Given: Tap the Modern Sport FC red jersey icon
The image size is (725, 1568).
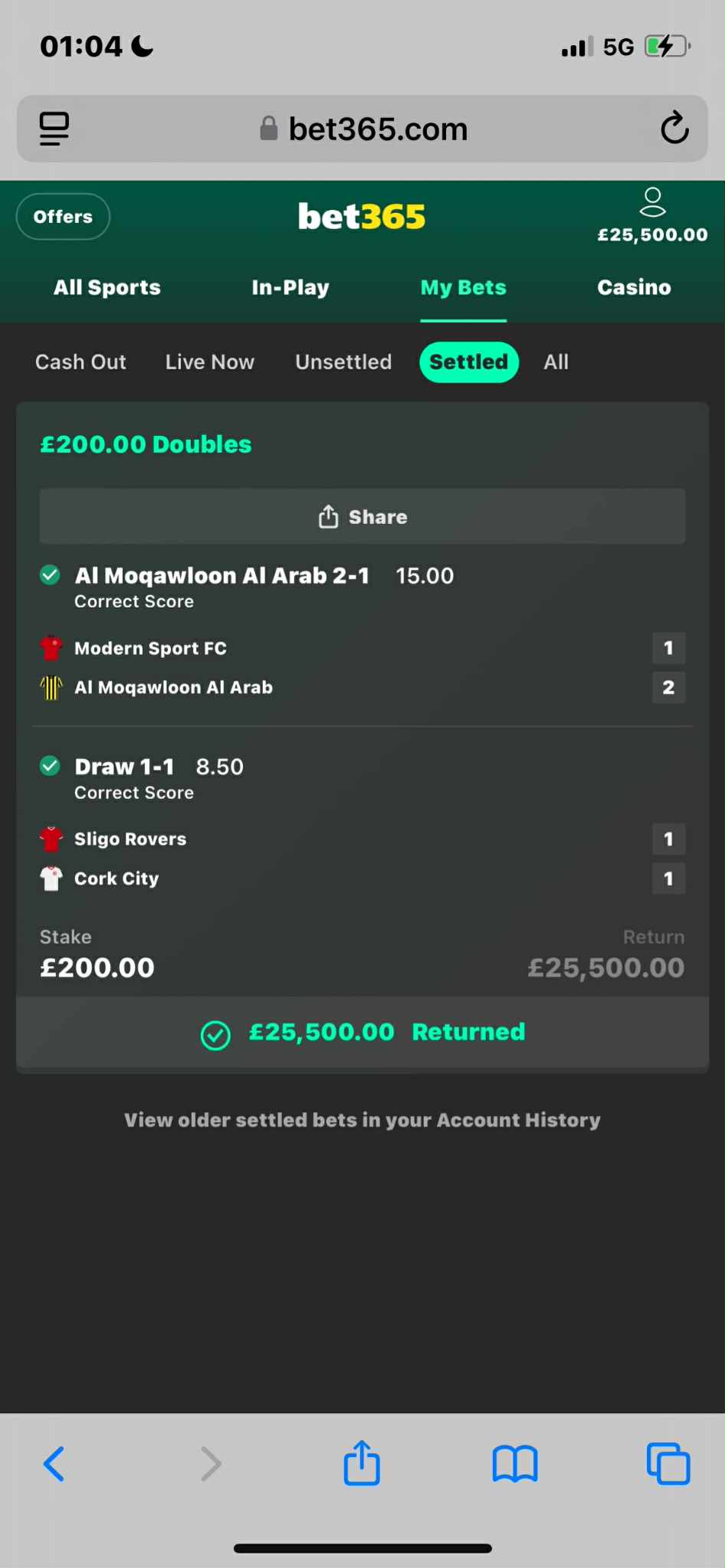Looking at the screenshot, I should pyautogui.click(x=51, y=648).
